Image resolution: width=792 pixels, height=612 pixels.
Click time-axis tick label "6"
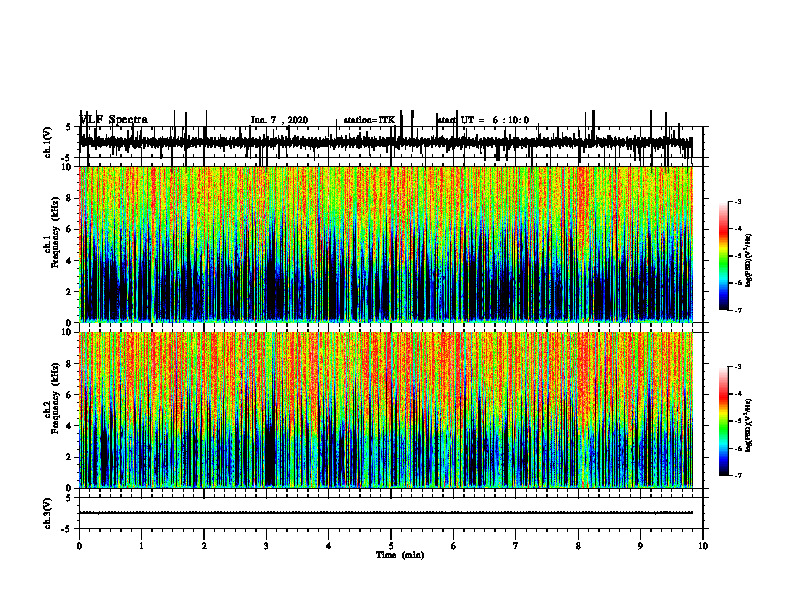454,546
